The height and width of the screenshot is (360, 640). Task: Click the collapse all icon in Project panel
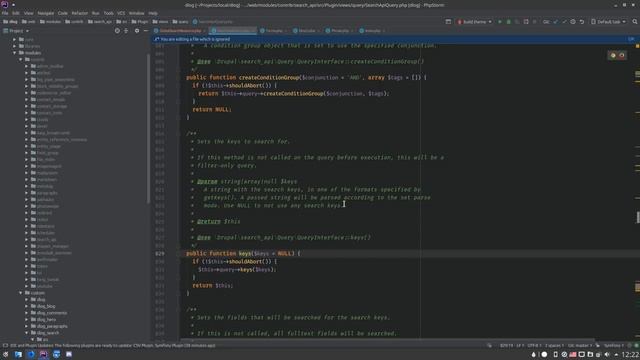click(x=126, y=31)
